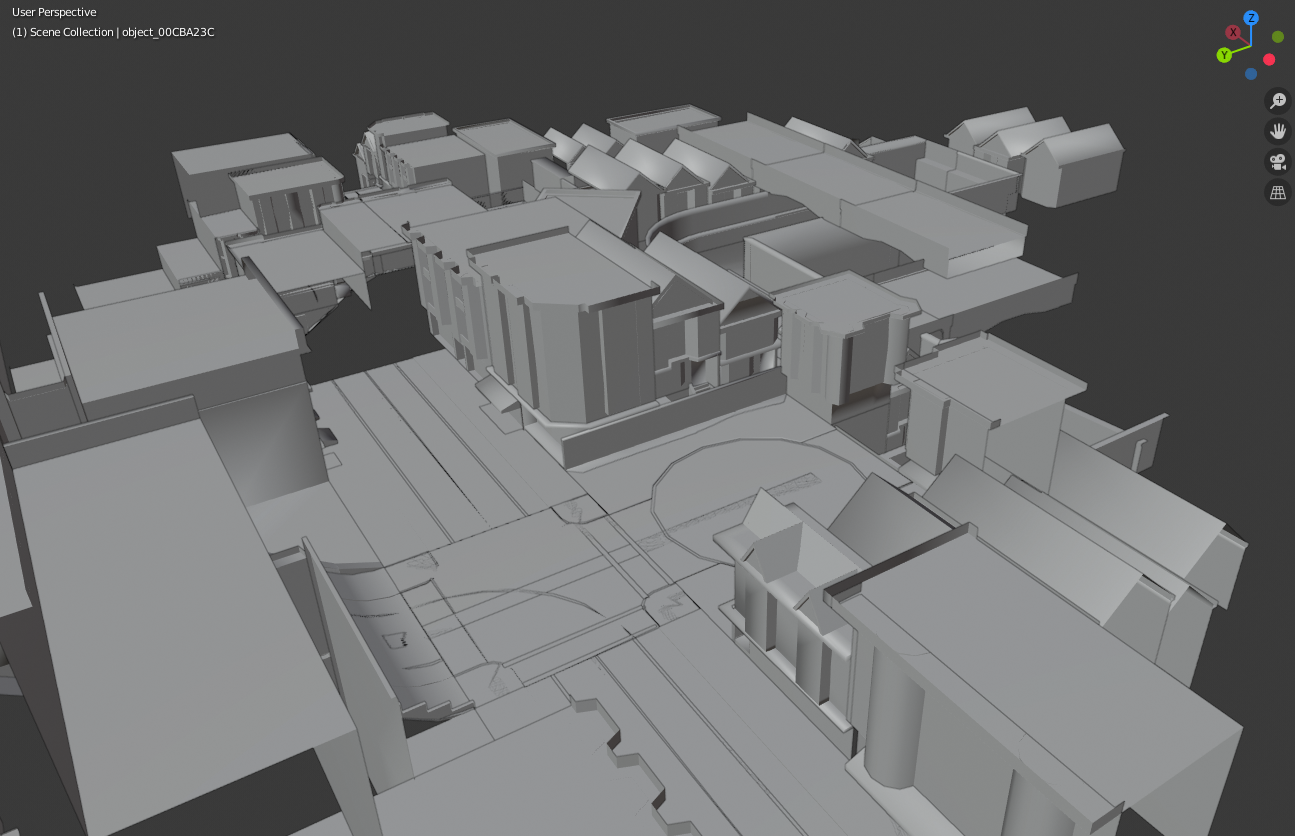
Task: Click the unlabeled dark green negative Y axis dot
Action: point(1278,37)
